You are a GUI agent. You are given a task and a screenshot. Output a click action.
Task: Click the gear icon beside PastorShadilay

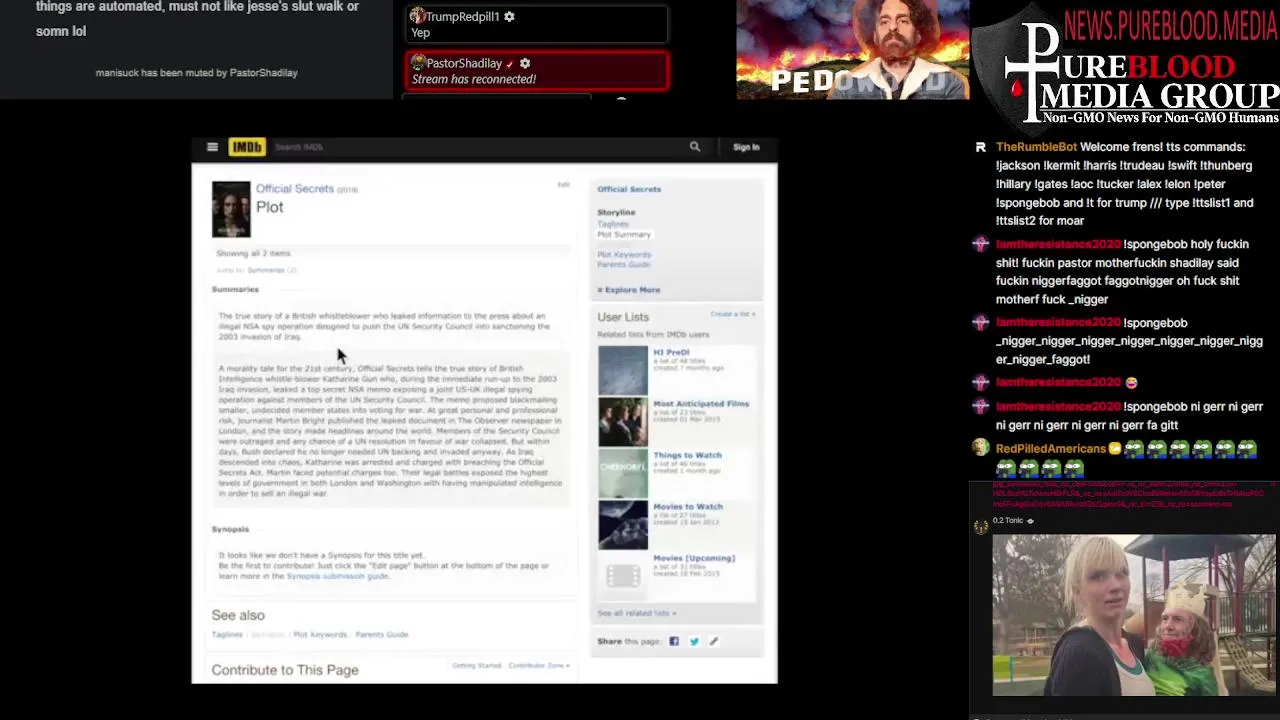tap(525, 63)
